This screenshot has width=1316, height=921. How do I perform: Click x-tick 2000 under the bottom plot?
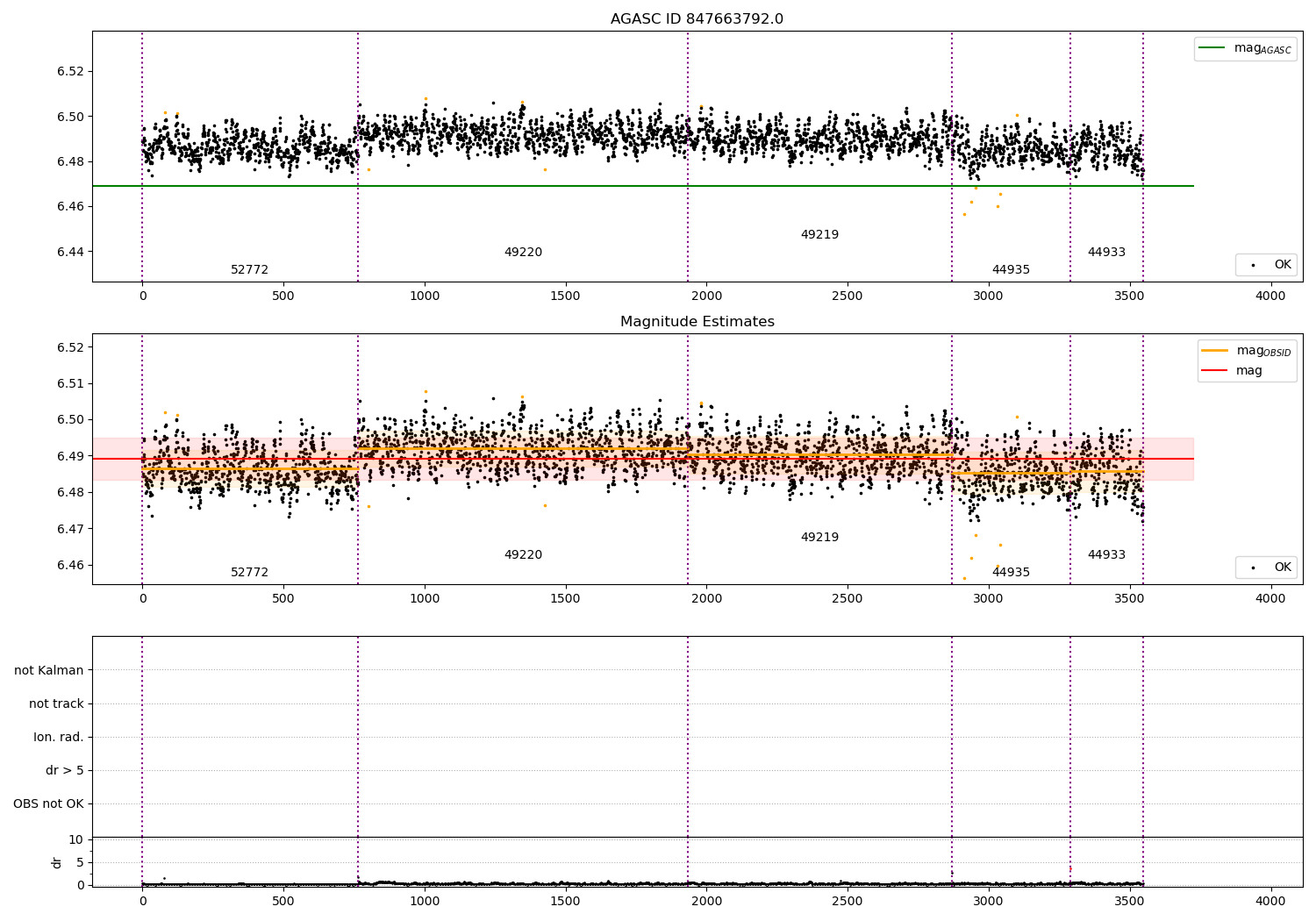706,901
